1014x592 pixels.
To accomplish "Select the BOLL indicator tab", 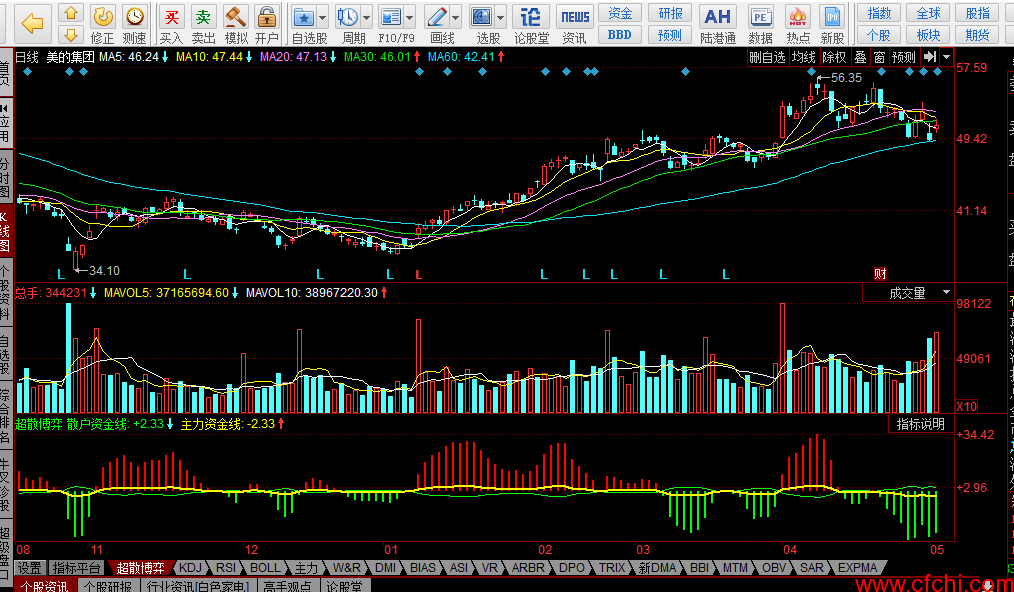I will click(265, 568).
